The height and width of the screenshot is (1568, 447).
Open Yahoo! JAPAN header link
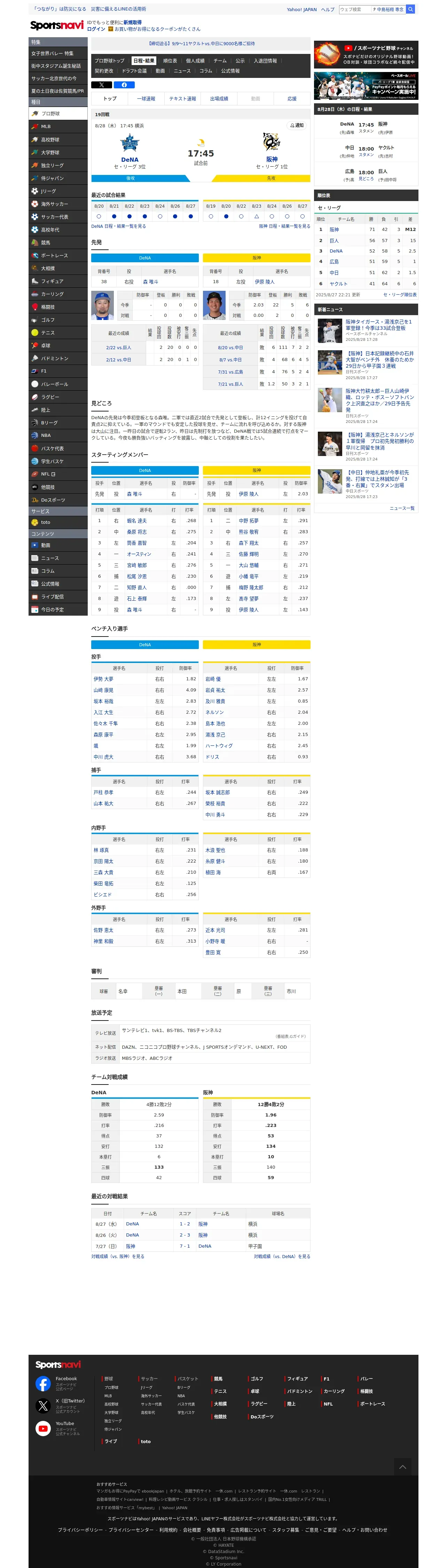(x=301, y=10)
